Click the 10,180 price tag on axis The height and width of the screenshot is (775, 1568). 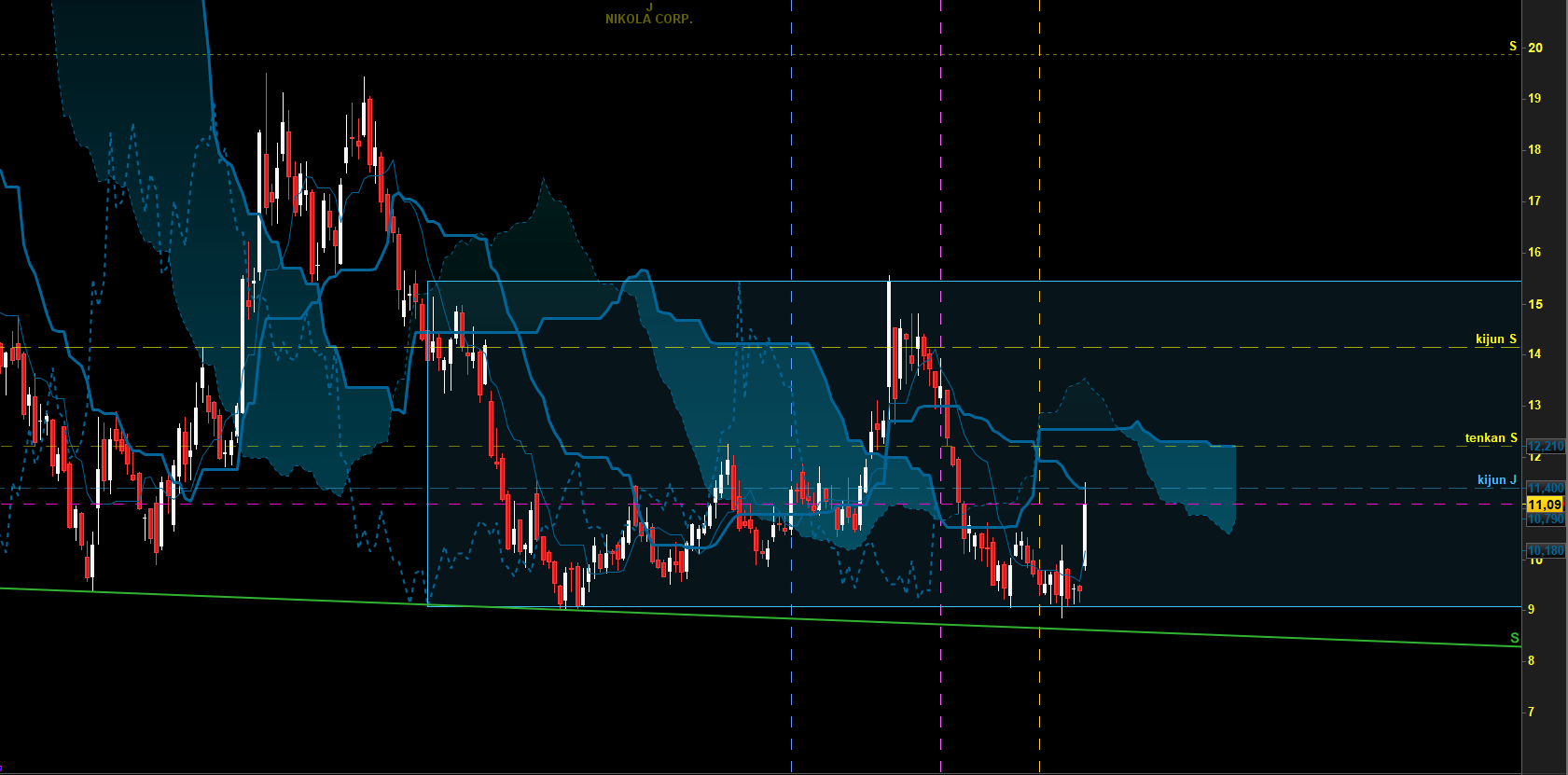click(x=1545, y=550)
